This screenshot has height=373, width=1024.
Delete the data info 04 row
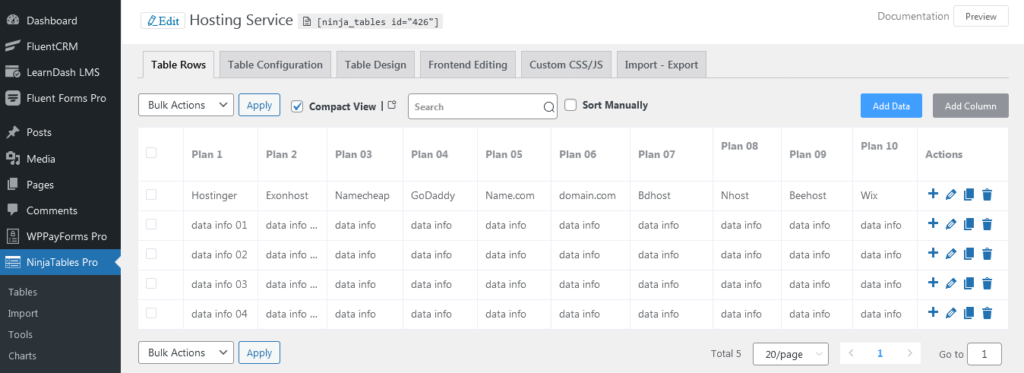pyautogui.click(x=987, y=313)
